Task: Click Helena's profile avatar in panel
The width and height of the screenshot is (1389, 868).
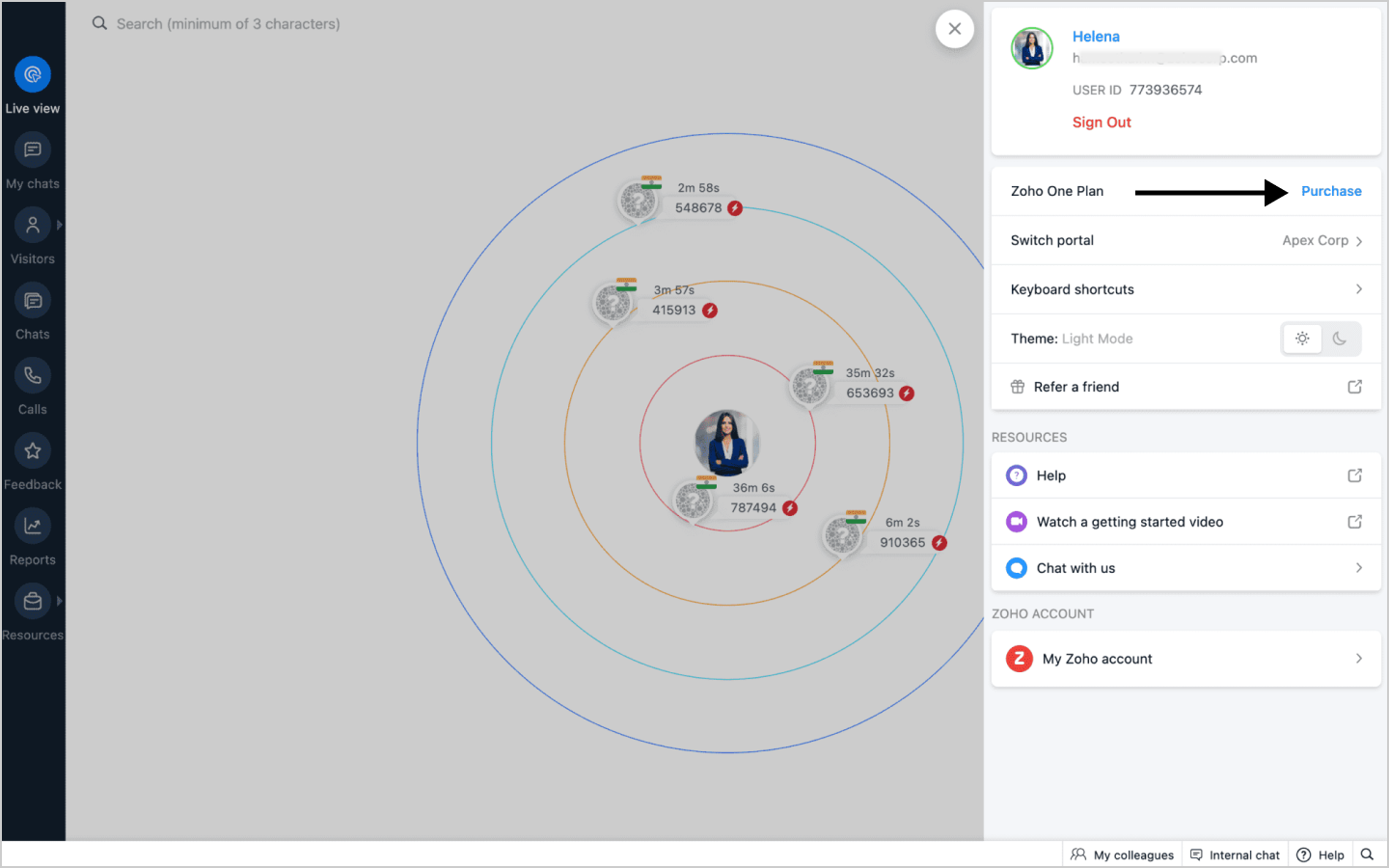Action: [1032, 48]
